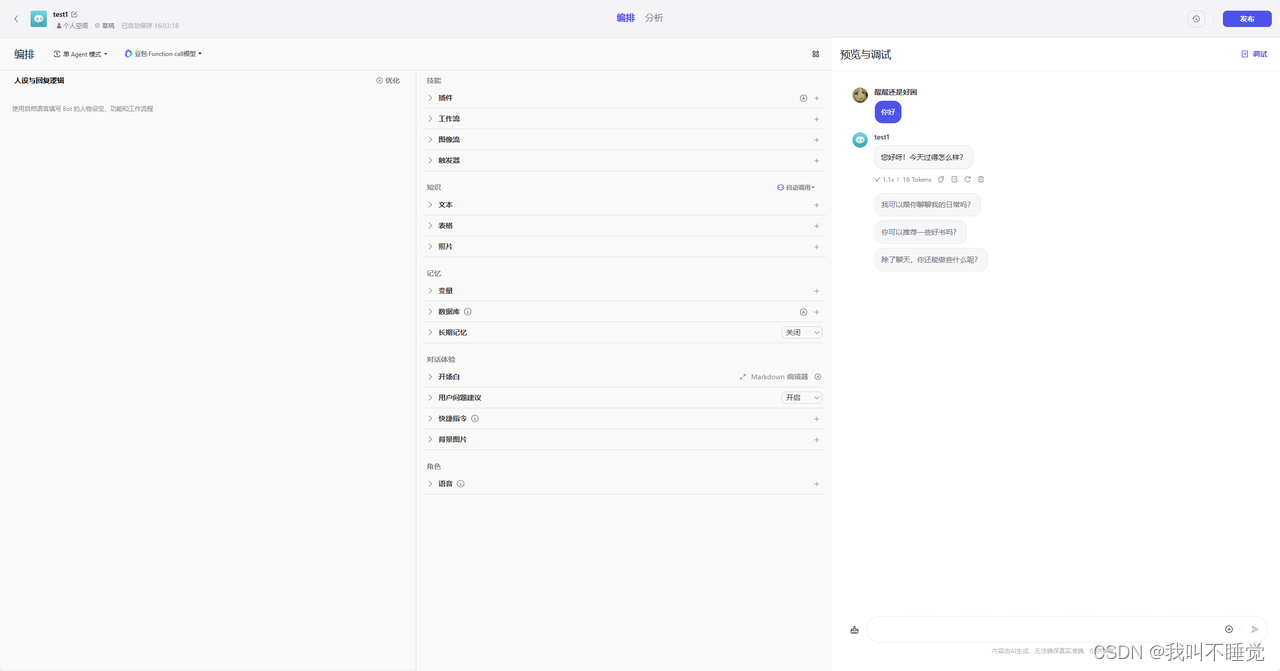Viewport: 1280px width, 671px height.
Task: Open the 单 Agent 模式 dropdown
Action: tap(80, 54)
